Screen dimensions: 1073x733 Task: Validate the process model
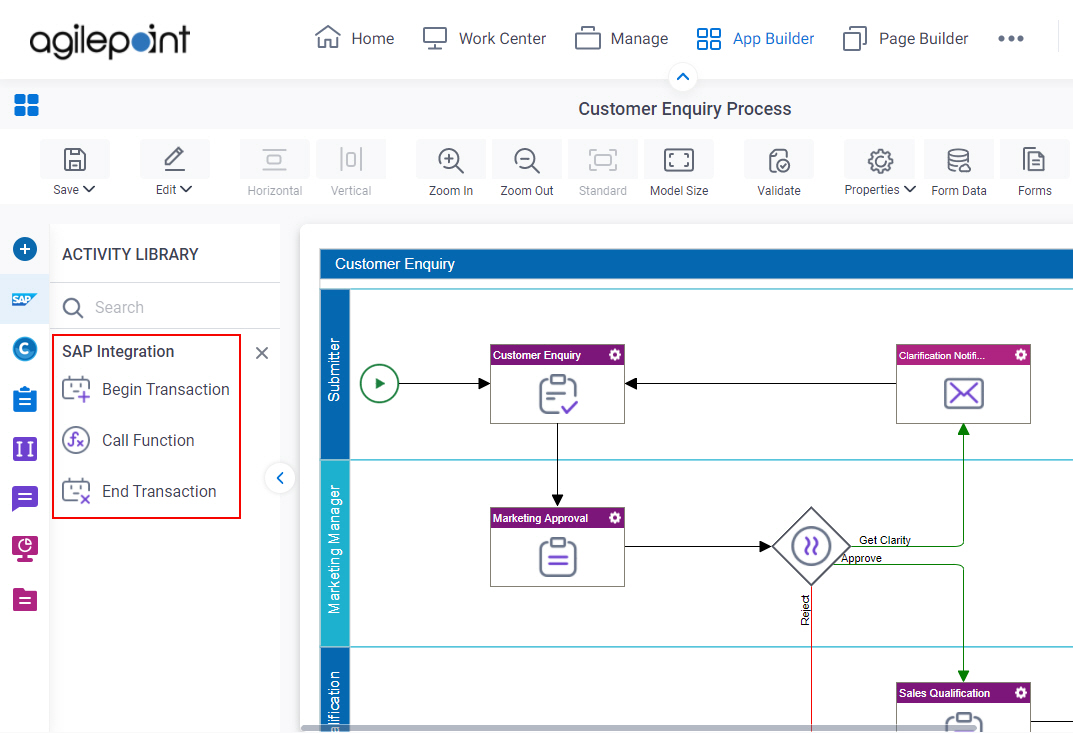pyautogui.click(x=779, y=169)
